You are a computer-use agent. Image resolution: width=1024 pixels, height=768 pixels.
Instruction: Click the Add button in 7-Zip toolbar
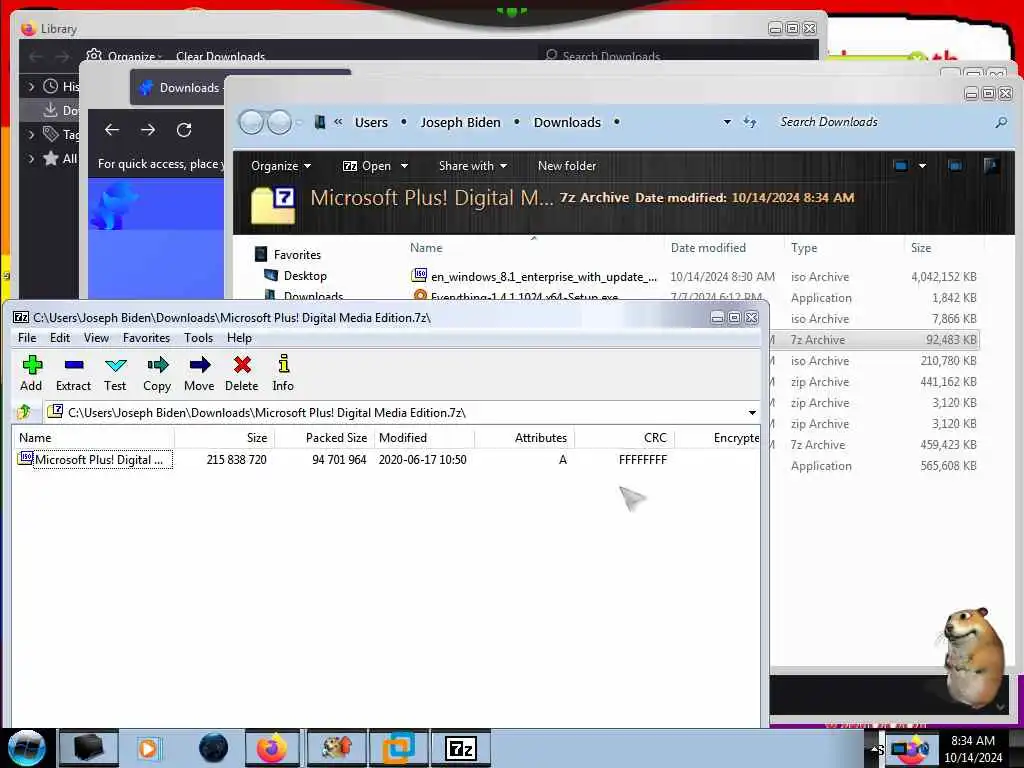point(31,374)
